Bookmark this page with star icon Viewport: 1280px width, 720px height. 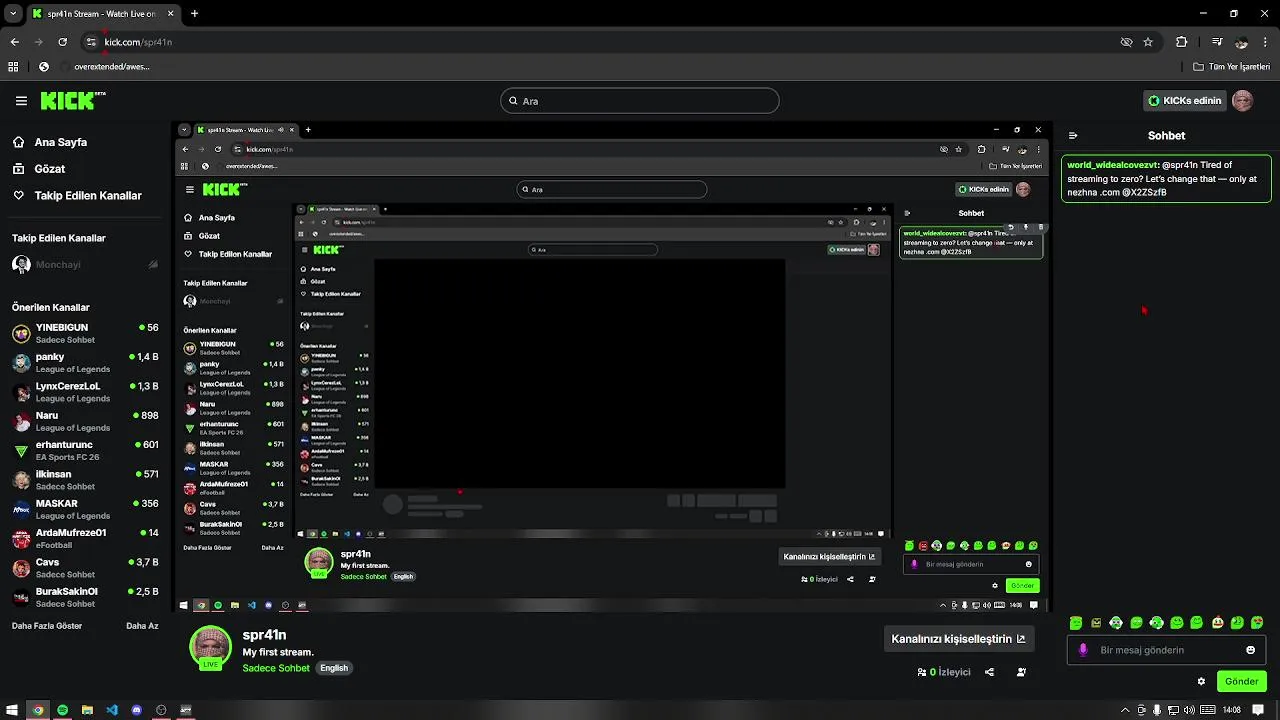pos(1148,42)
